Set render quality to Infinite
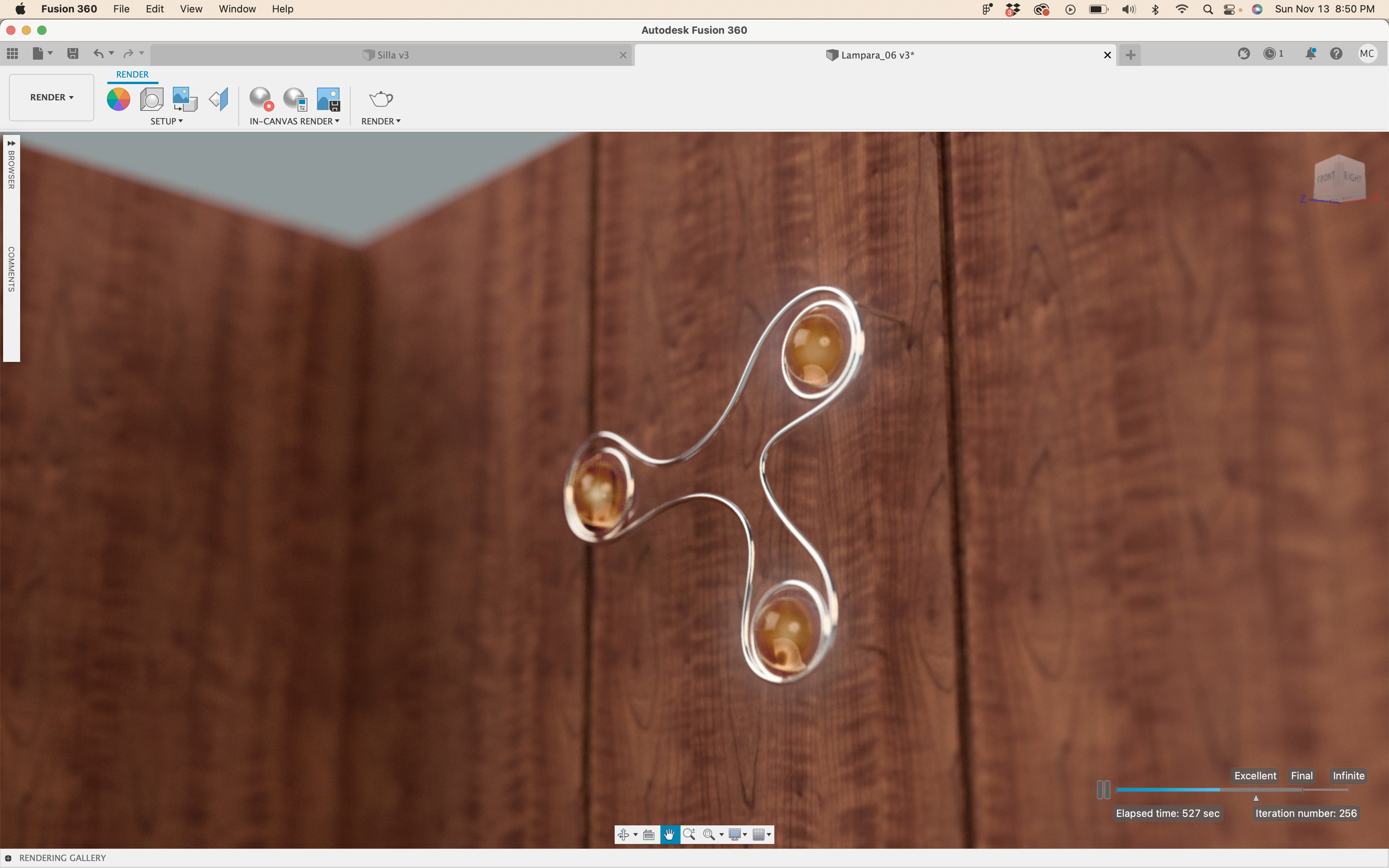The height and width of the screenshot is (868, 1389). pyautogui.click(x=1348, y=775)
